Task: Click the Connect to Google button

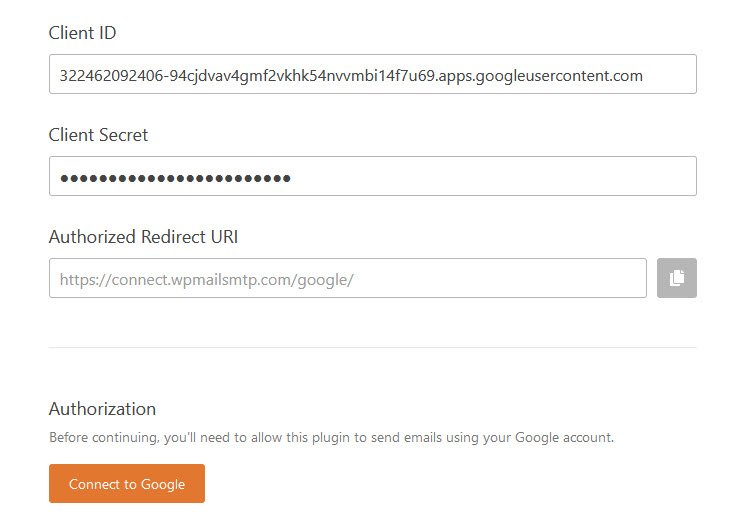Action: click(126, 484)
